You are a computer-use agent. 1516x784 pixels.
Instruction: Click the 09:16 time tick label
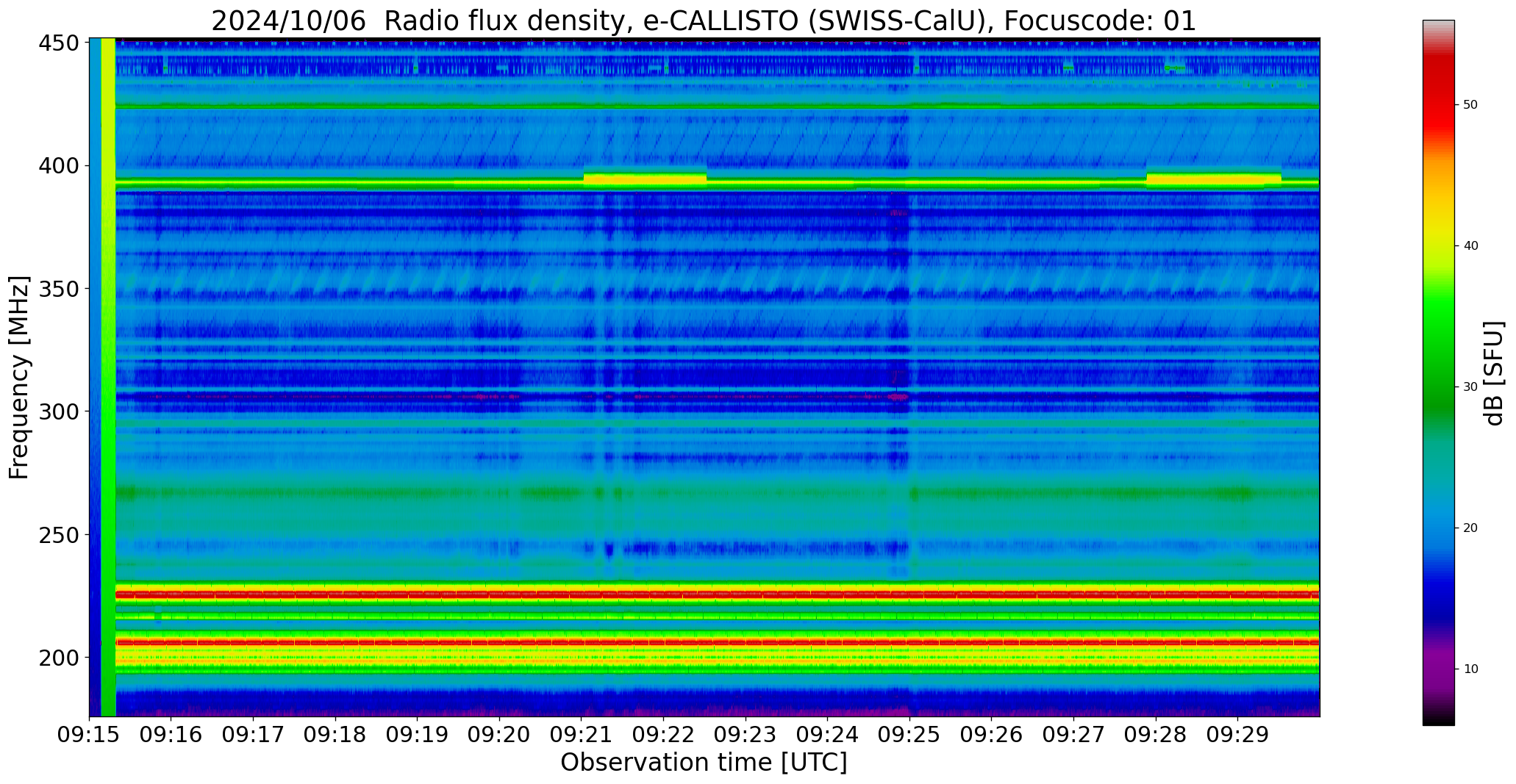pyautogui.click(x=171, y=735)
